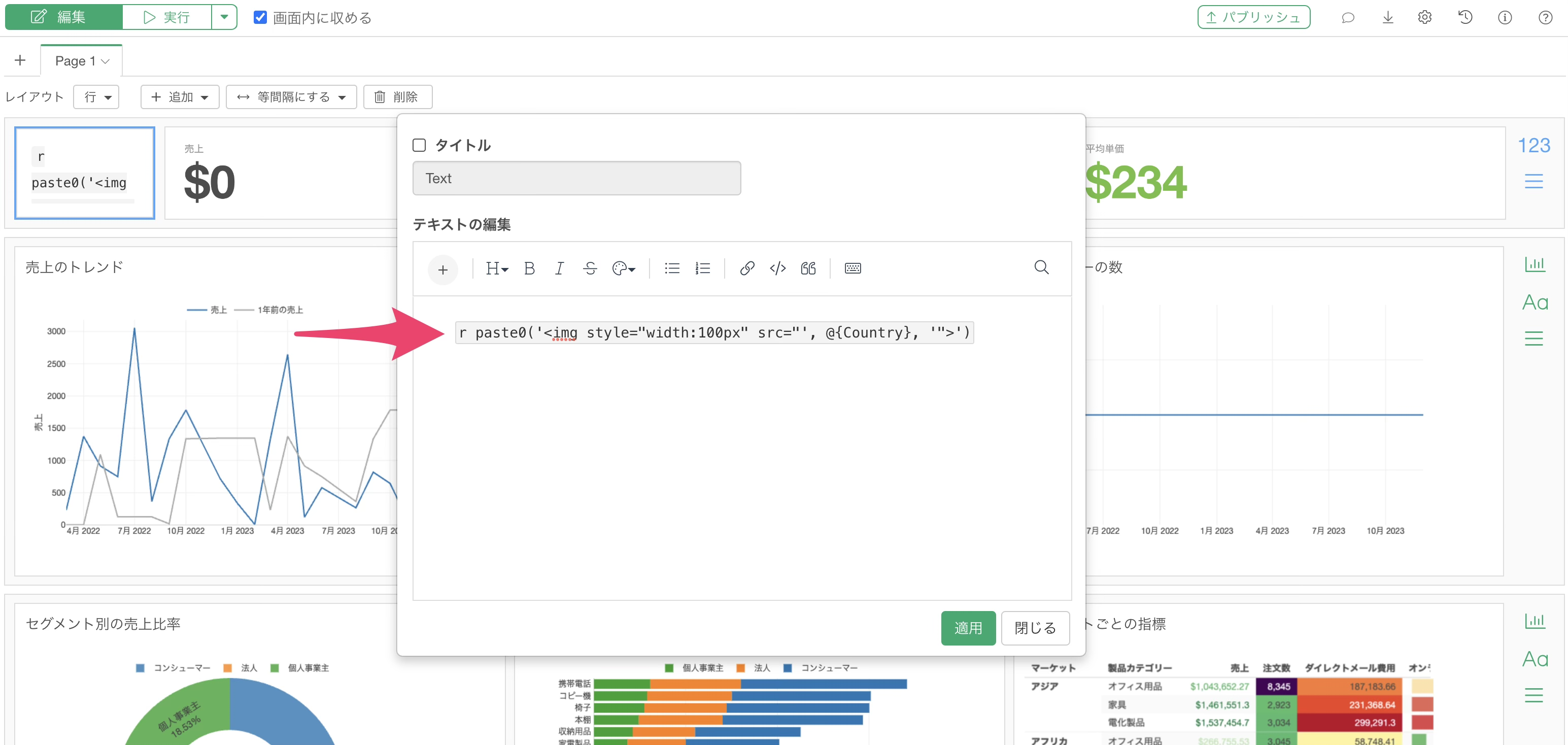
Task: Open search in the text editor
Action: [x=1041, y=267]
